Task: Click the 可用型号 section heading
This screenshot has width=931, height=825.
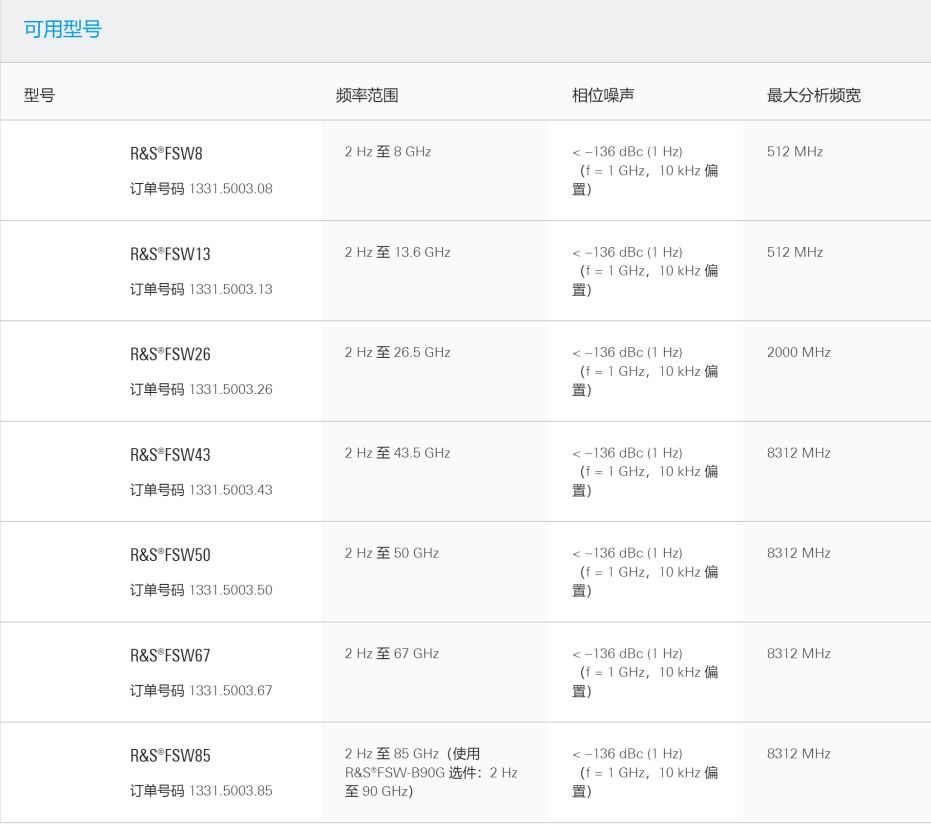Action: pyautogui.click(x=62, y=29)
